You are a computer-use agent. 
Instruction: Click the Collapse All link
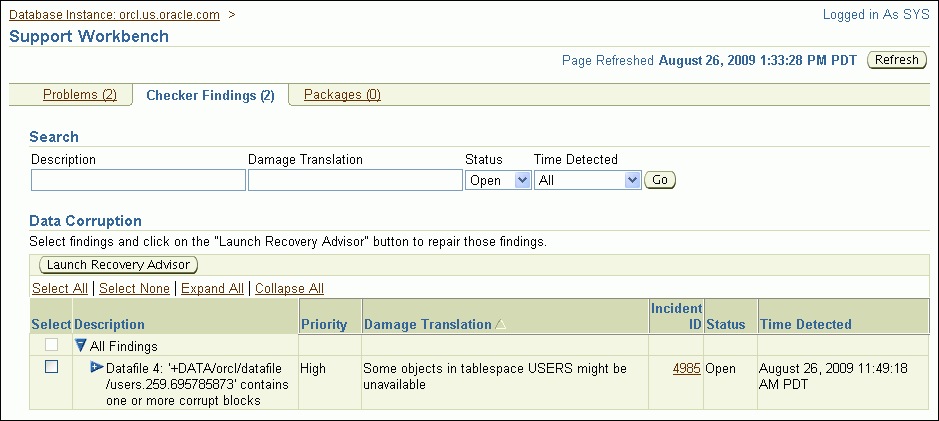tap(289, 288)
